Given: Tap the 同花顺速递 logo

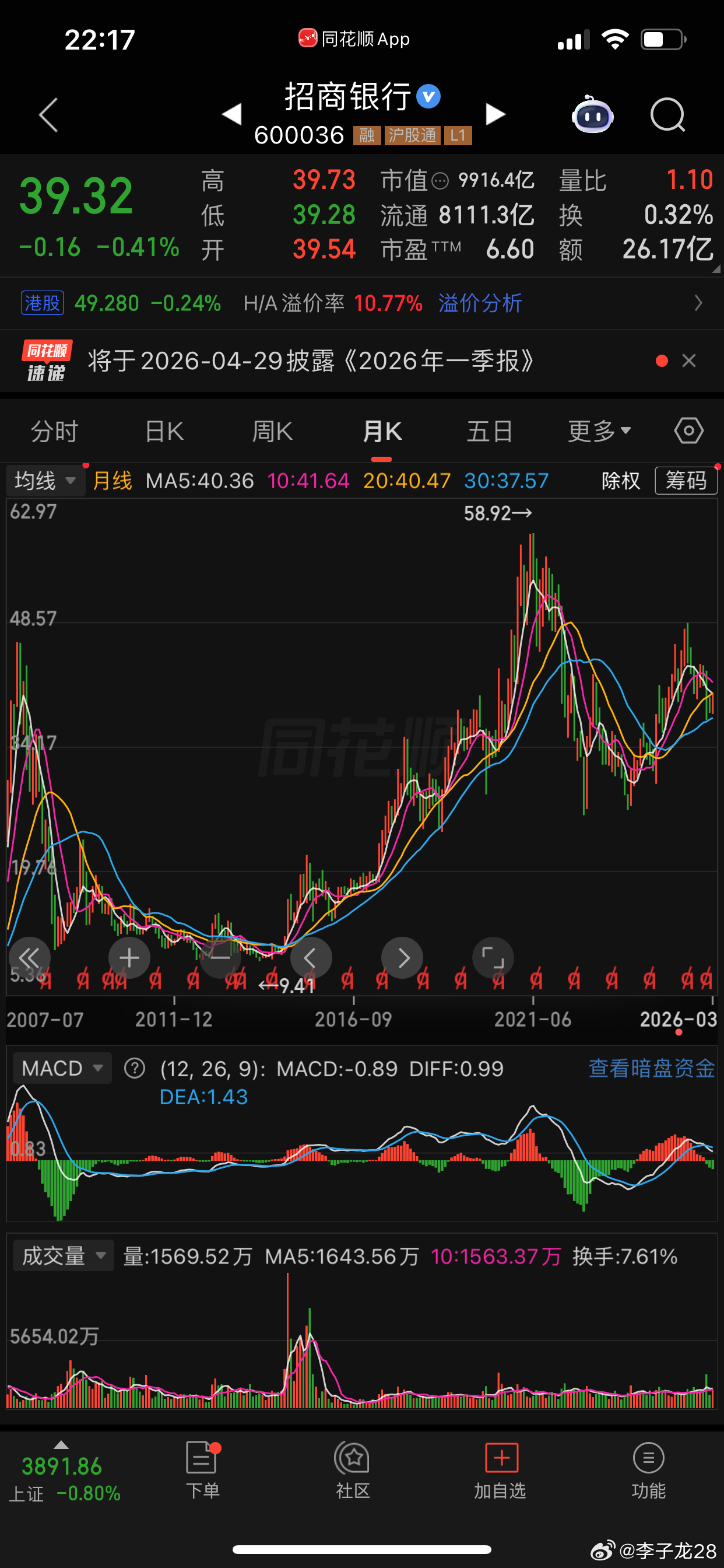Looking at the screenshot, I should click(47, 361).
